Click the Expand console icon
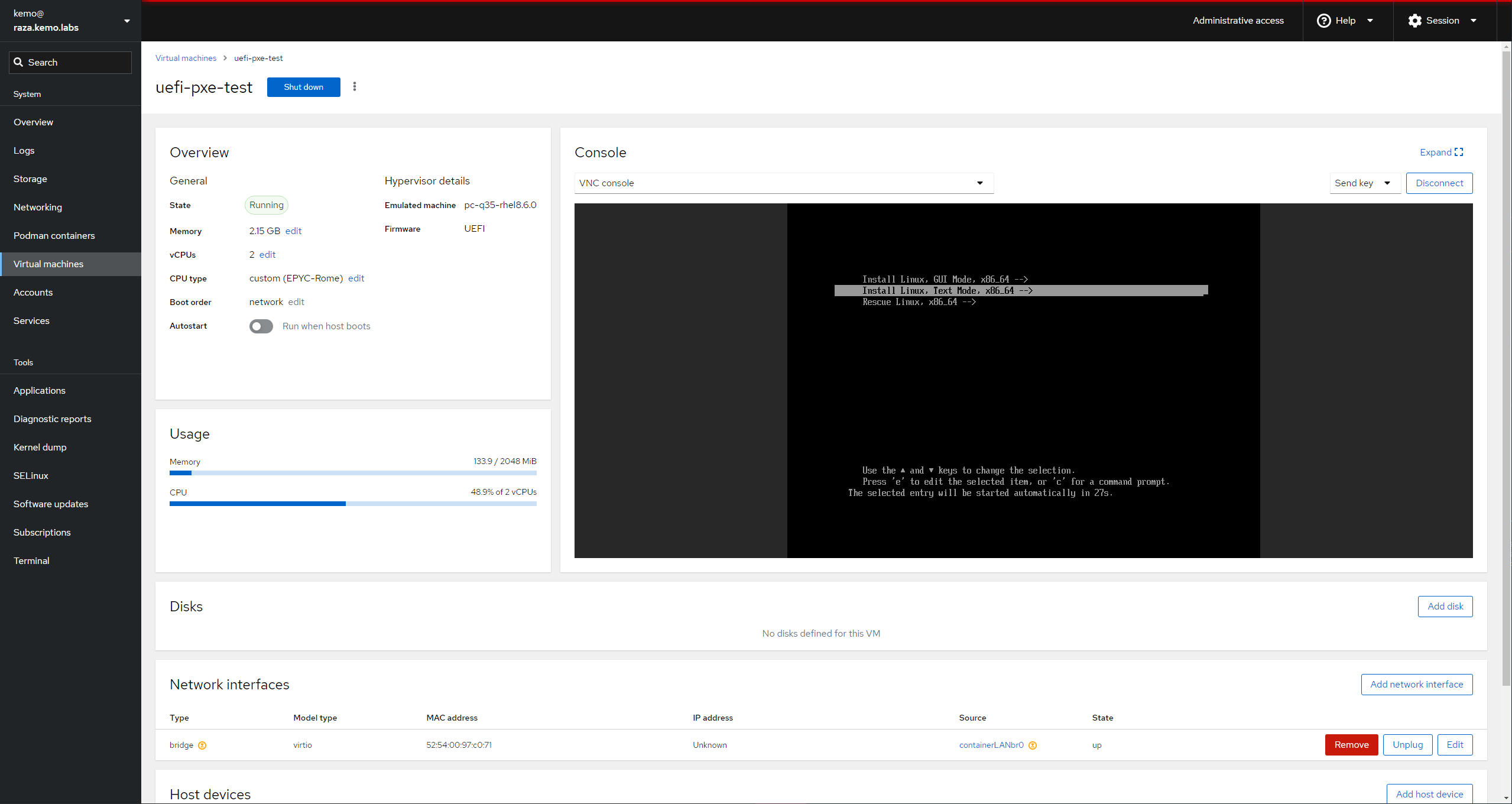The image size is (1512, 804). coord(1459,152)
